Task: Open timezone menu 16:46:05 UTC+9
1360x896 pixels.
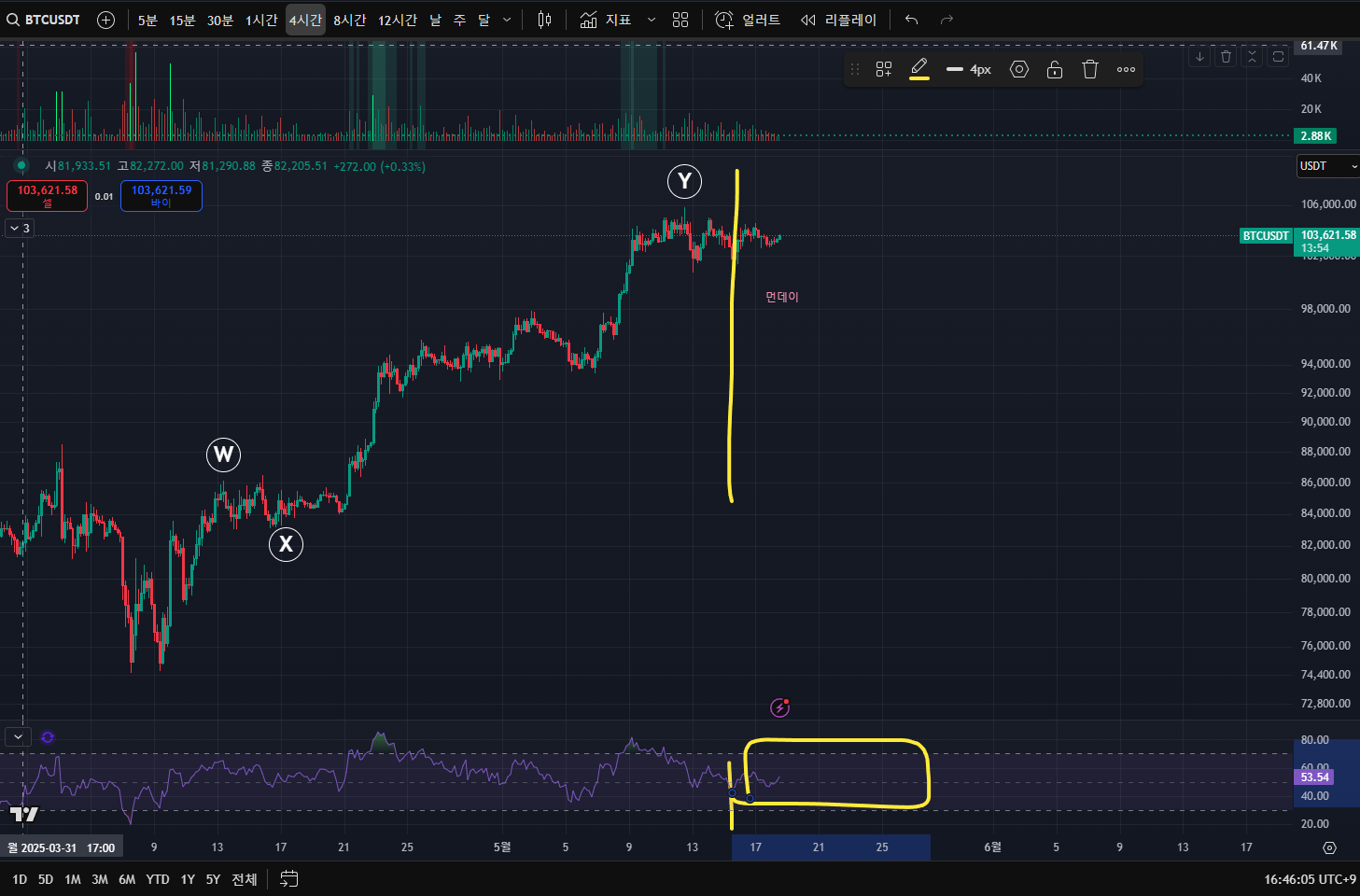Action: [1310, 879]
